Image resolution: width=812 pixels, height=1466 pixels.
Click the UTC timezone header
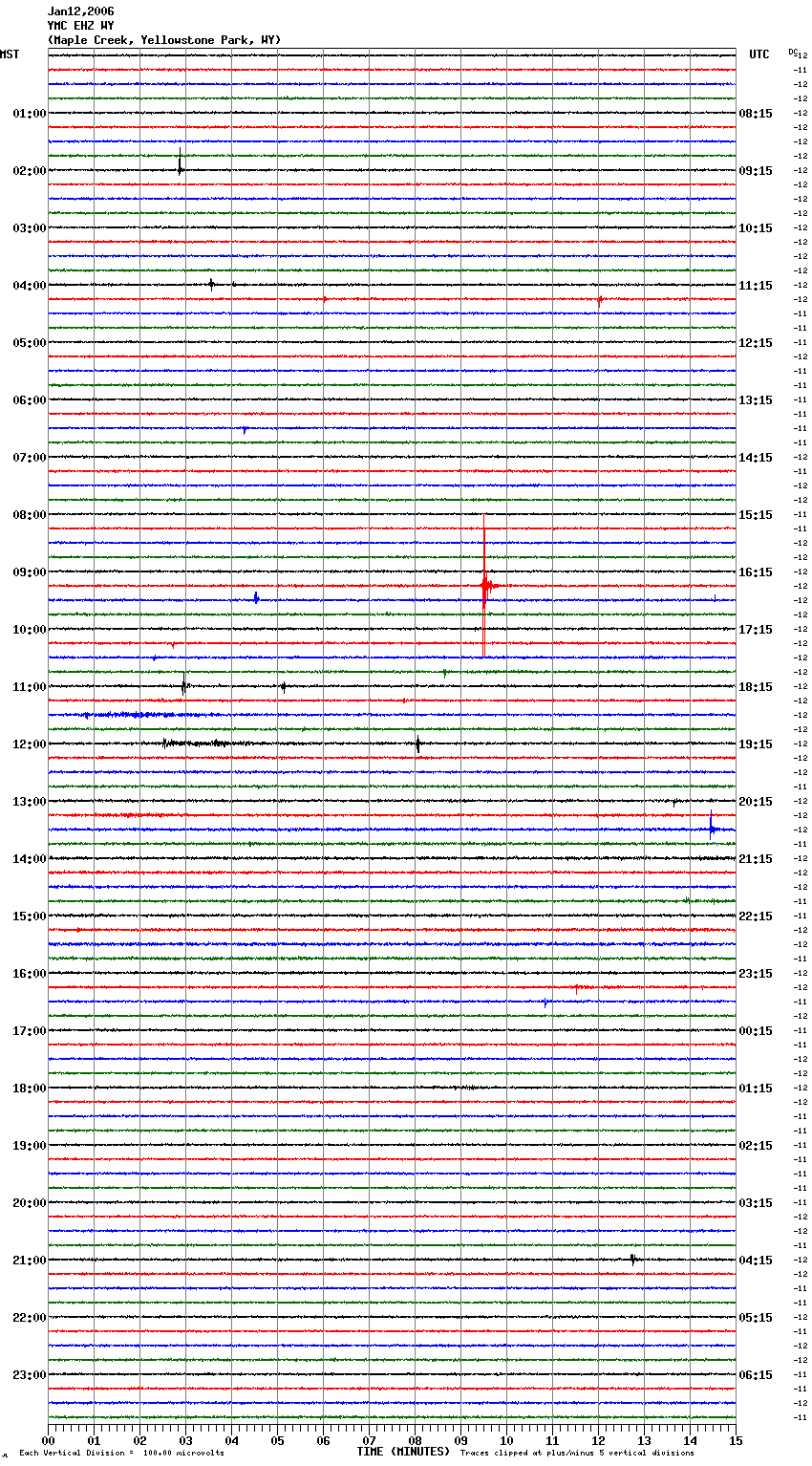pos(759,54)
